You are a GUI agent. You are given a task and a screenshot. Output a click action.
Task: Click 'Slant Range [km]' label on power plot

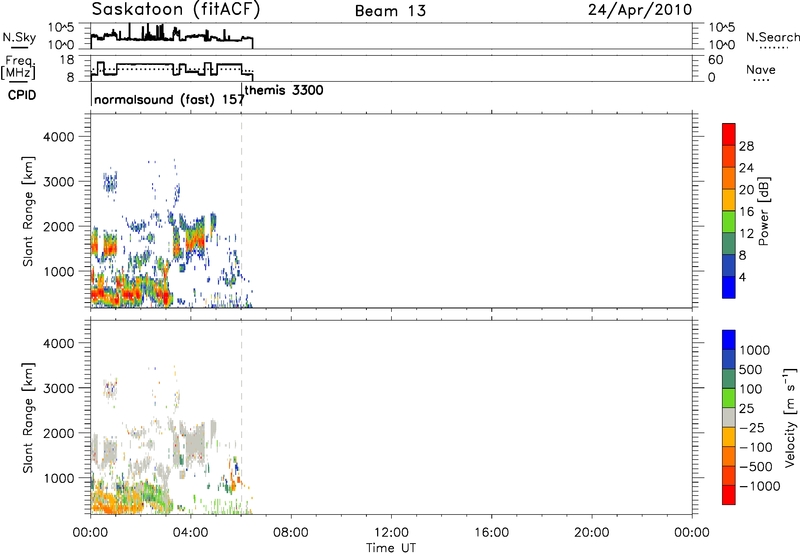tap(28, 211)
